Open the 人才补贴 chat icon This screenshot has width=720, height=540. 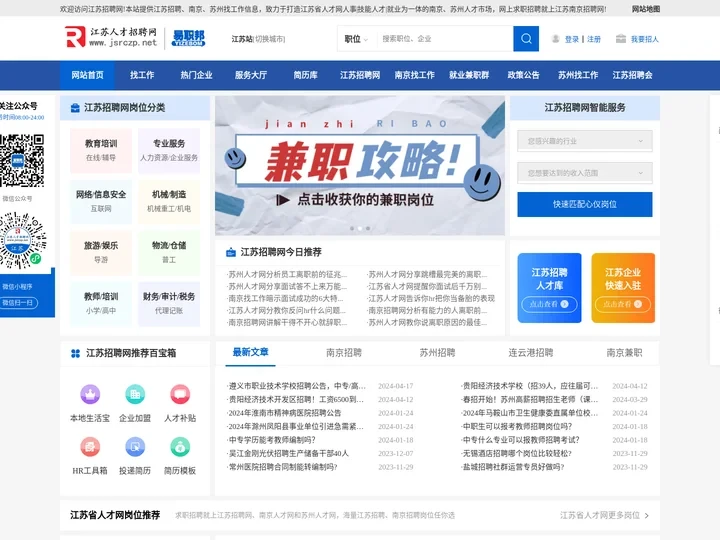(180, 394)
